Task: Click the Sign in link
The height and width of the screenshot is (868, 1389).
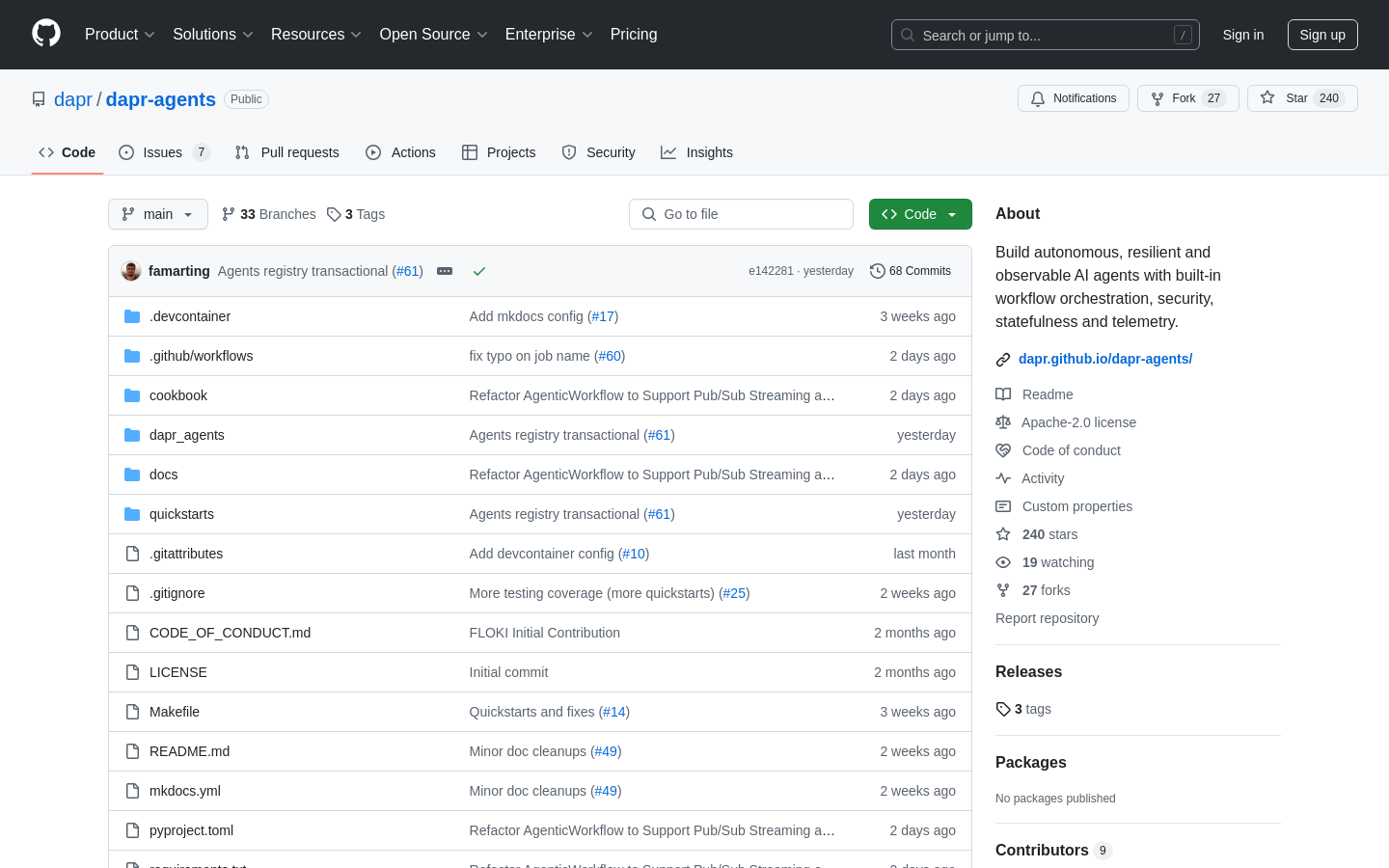Action: 1243,35
